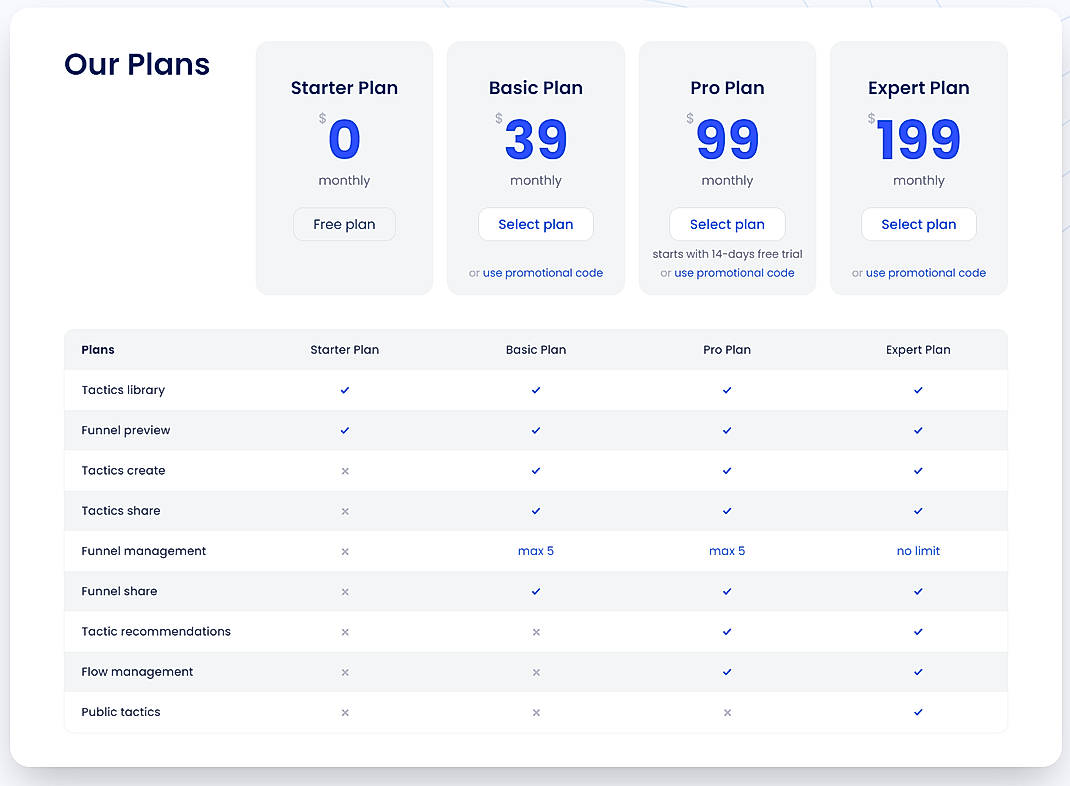Viewport: 1070px width, 786px height.
Task: Select plan for the Pro Plan
Action: 727,224
